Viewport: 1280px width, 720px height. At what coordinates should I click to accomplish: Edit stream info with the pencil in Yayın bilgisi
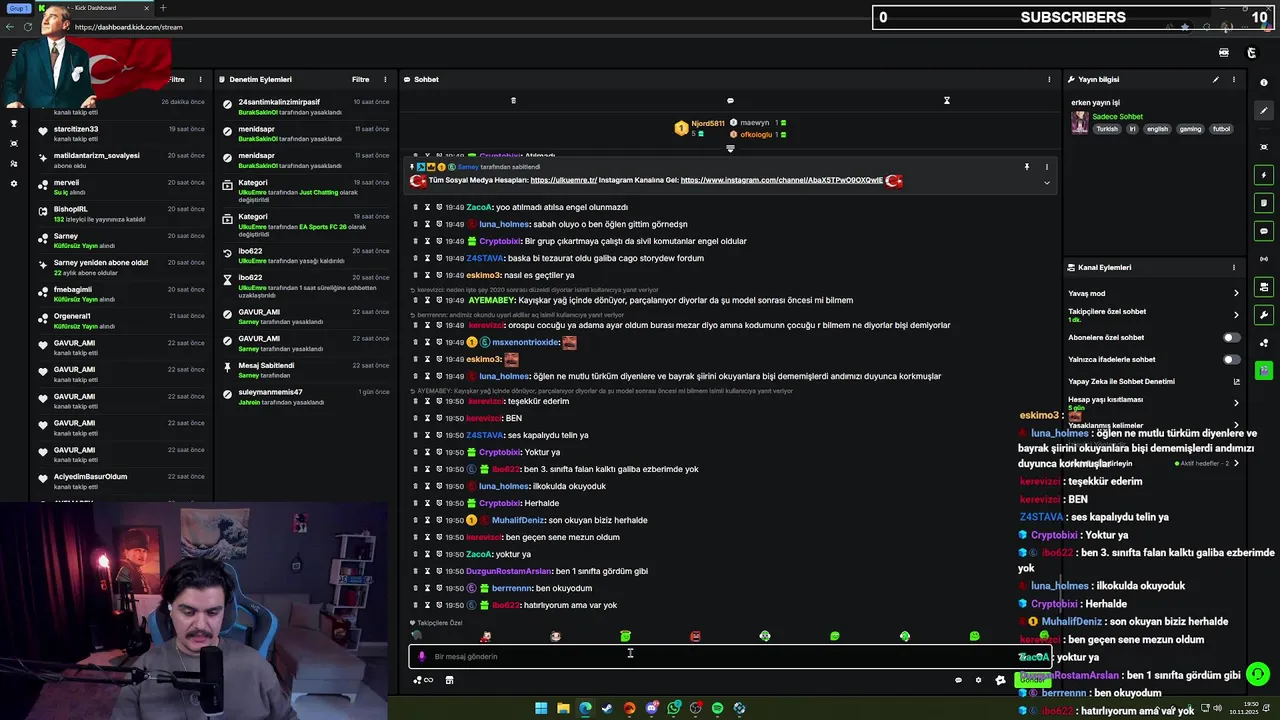1216,79
